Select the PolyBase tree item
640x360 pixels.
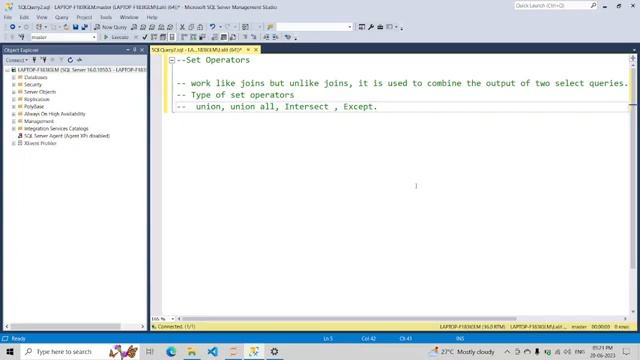point(33,107)
